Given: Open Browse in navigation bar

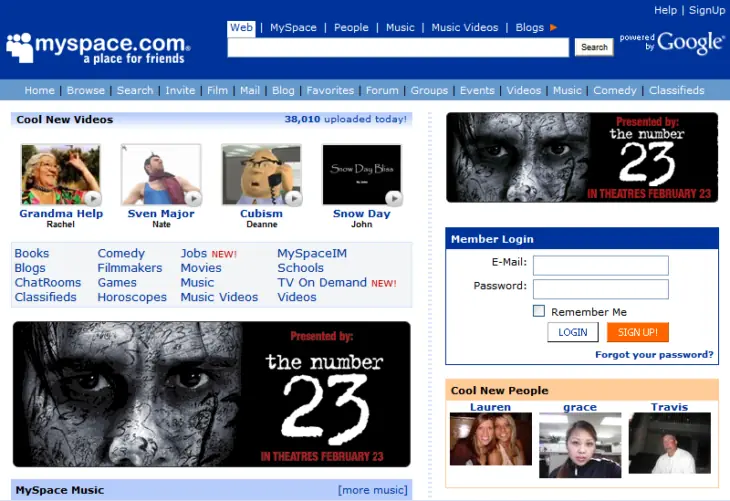Looking at the screenshot, I should (86, 90).
